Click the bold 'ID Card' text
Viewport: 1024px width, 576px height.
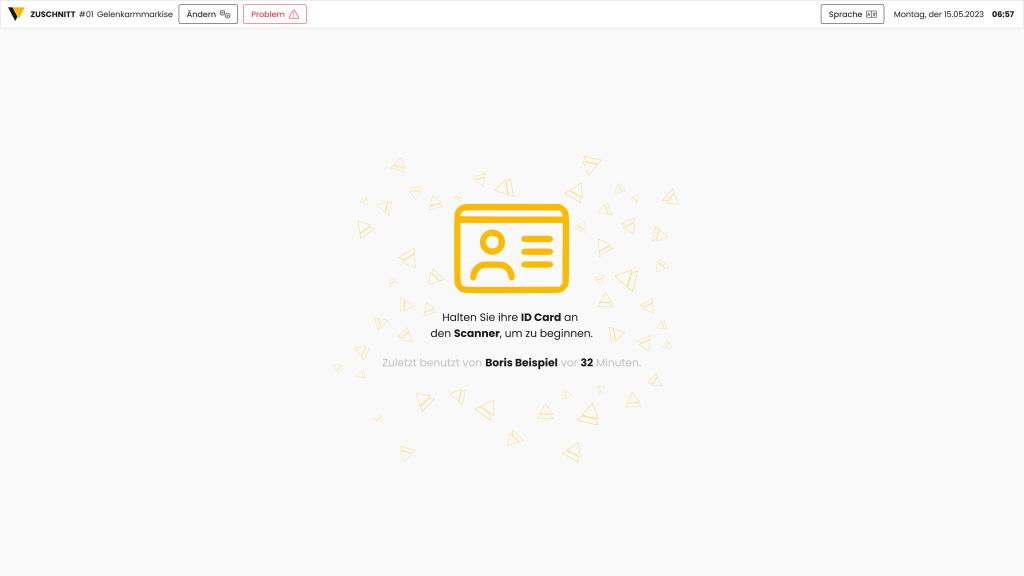540,317
